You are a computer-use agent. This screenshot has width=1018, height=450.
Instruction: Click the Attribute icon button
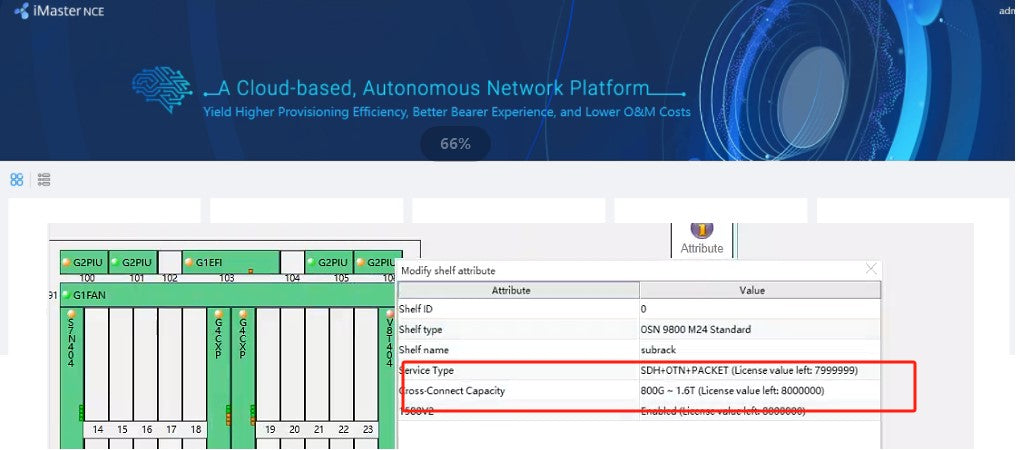point(701,237)
